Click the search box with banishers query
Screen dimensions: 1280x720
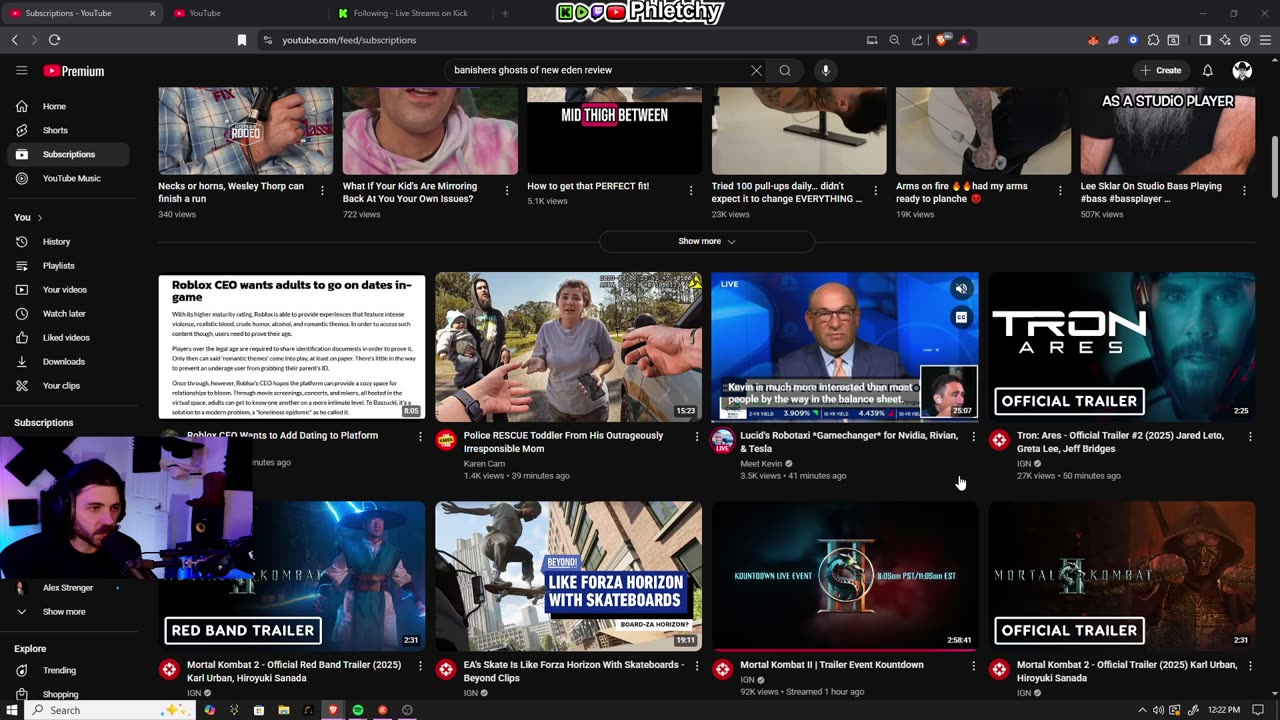tap(595, 70)
